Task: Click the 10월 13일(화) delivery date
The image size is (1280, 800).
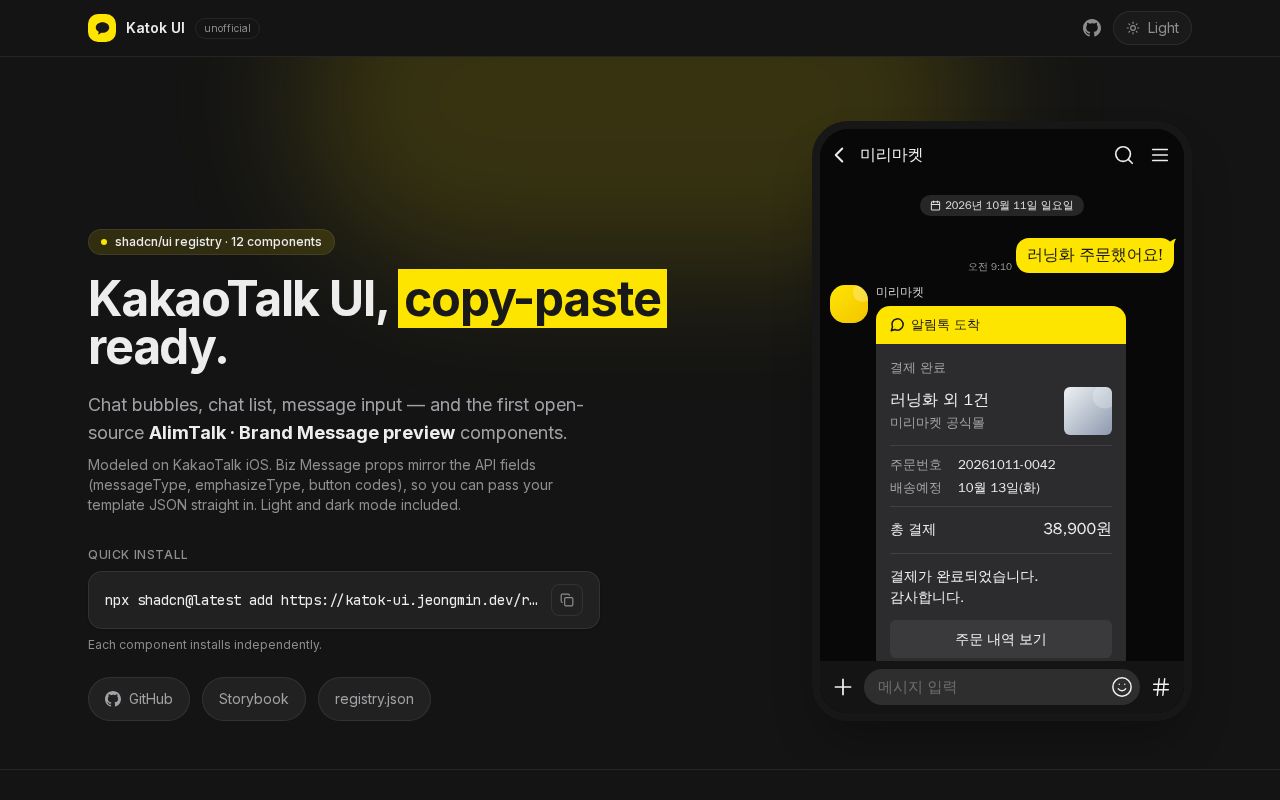Action: point(999,488)
